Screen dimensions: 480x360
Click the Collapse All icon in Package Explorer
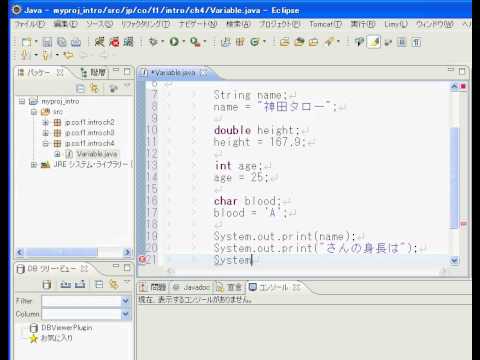[80, 88]
